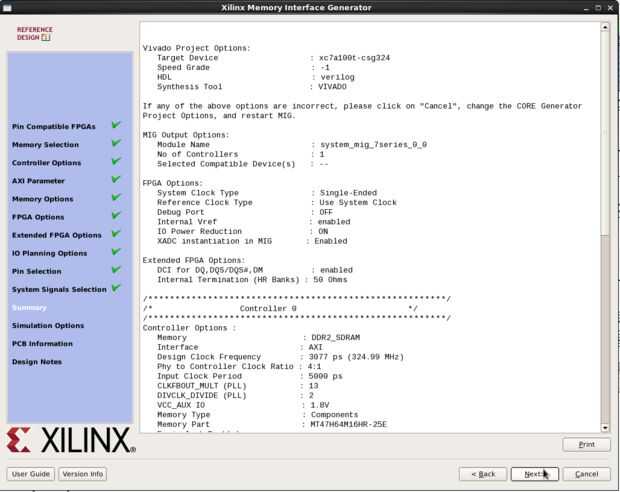Click the 'Controller 0' header text

point(268,308)
